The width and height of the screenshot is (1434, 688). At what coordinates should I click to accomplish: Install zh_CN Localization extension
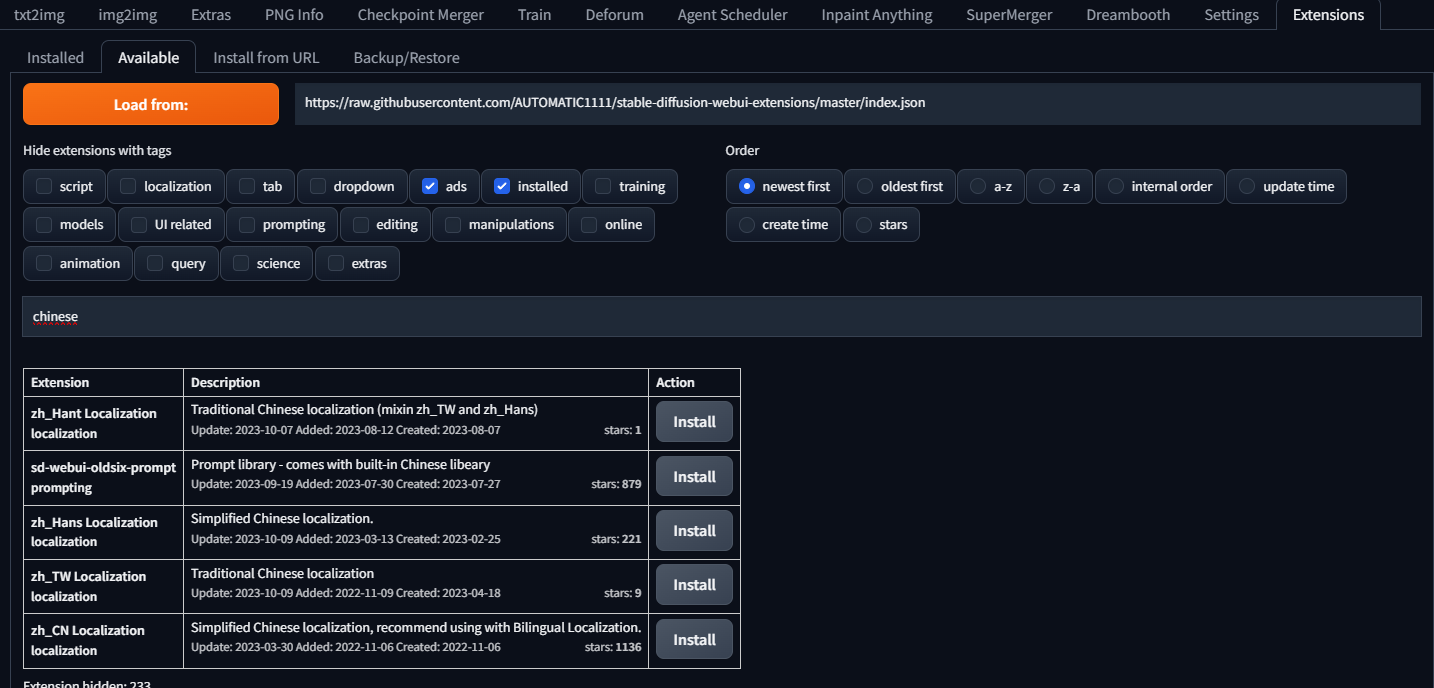point(694,640)
